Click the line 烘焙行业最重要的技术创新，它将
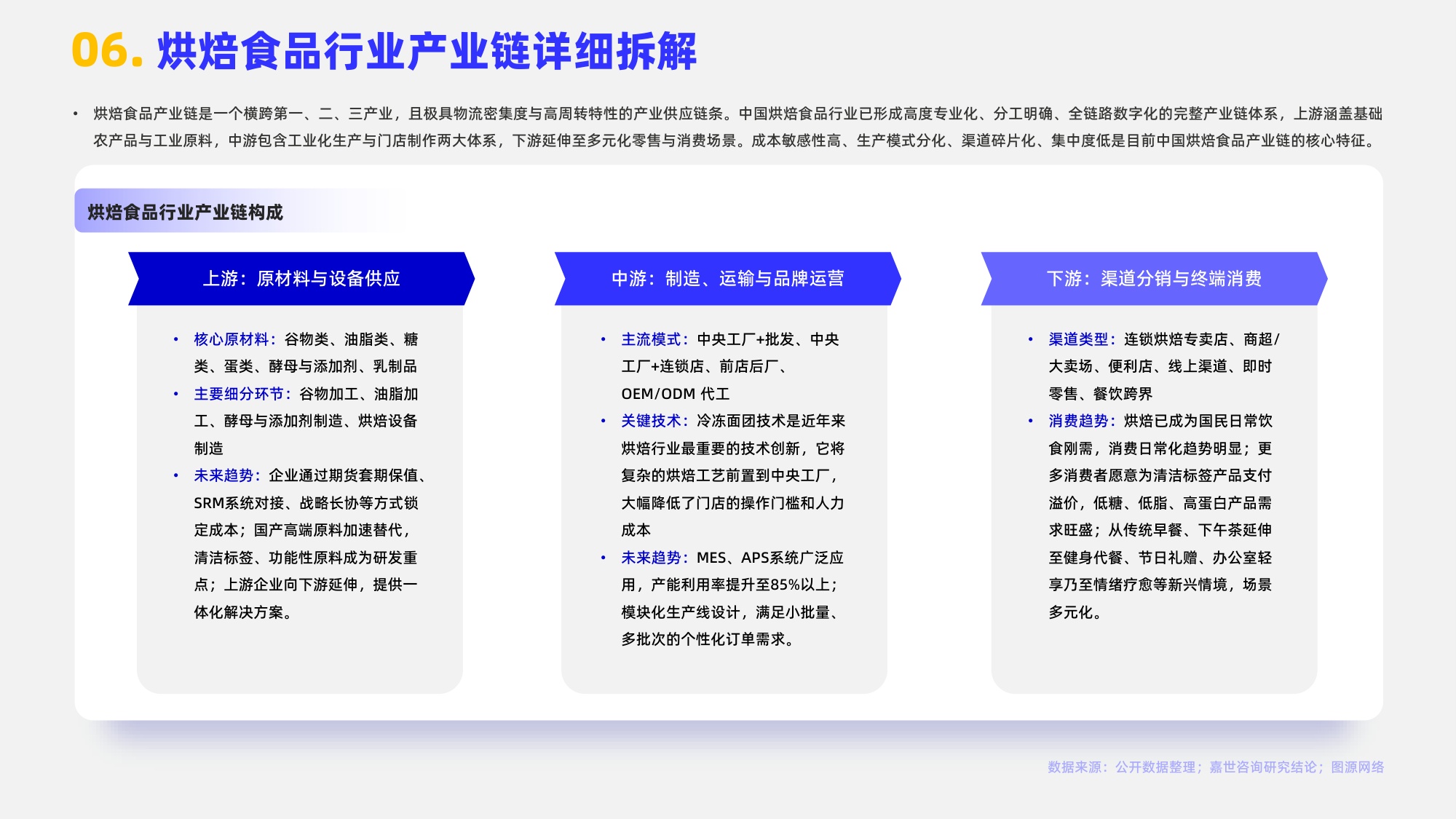The image size is (1456, 819). click(733, 448)
